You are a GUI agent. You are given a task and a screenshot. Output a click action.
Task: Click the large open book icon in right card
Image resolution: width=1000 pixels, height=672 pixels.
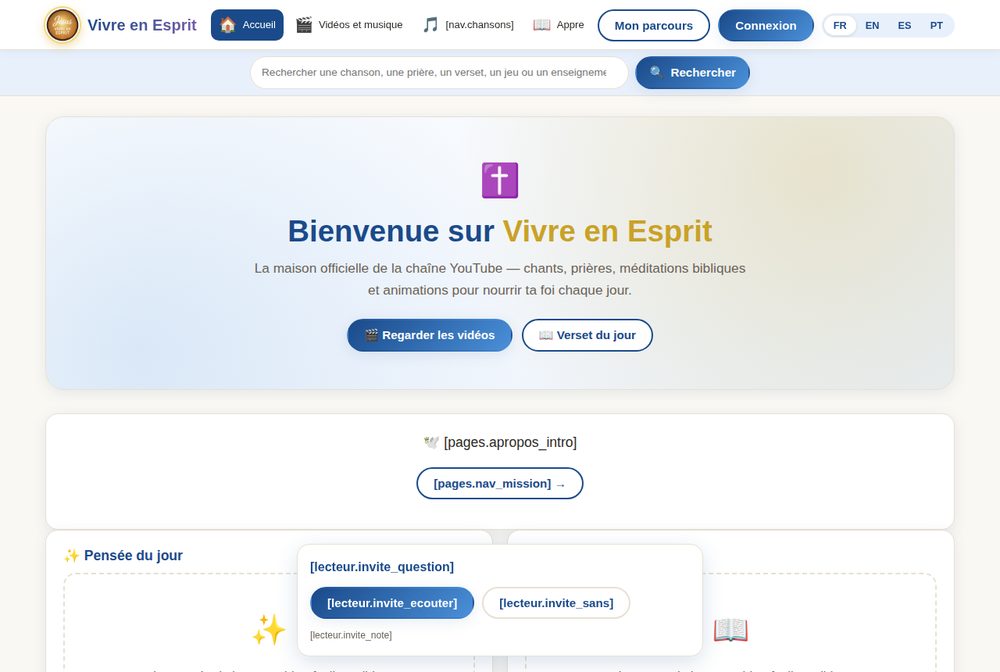pos(731,630)
